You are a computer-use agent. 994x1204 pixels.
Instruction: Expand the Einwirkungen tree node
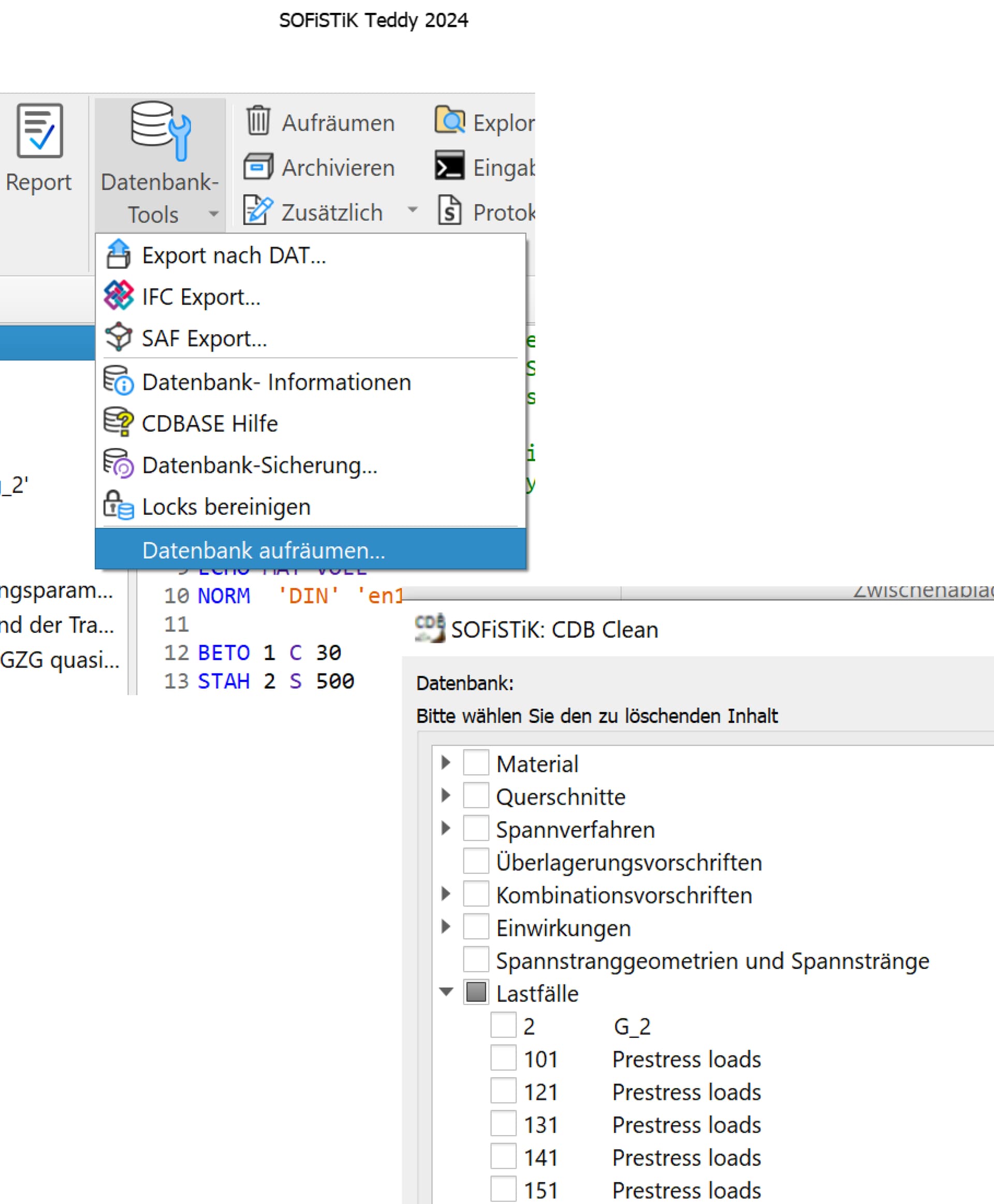pyautogui.click(x=446, y=927)
